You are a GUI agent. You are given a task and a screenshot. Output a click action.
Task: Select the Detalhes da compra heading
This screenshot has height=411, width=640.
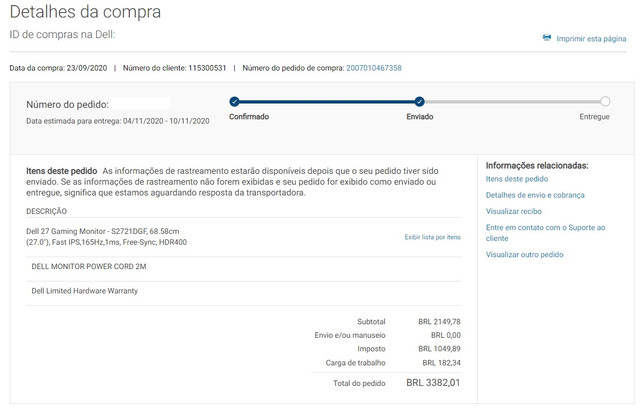(x=85, y=12)
